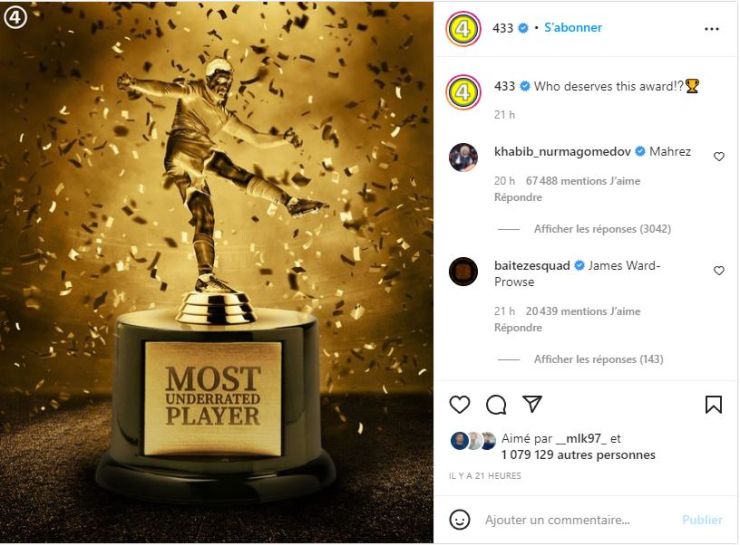Image resolution: width=740 pixels, height=545 pixels.
Task: Expand the 3042 replies under Mahrez comment
Action: click(602, 229)
